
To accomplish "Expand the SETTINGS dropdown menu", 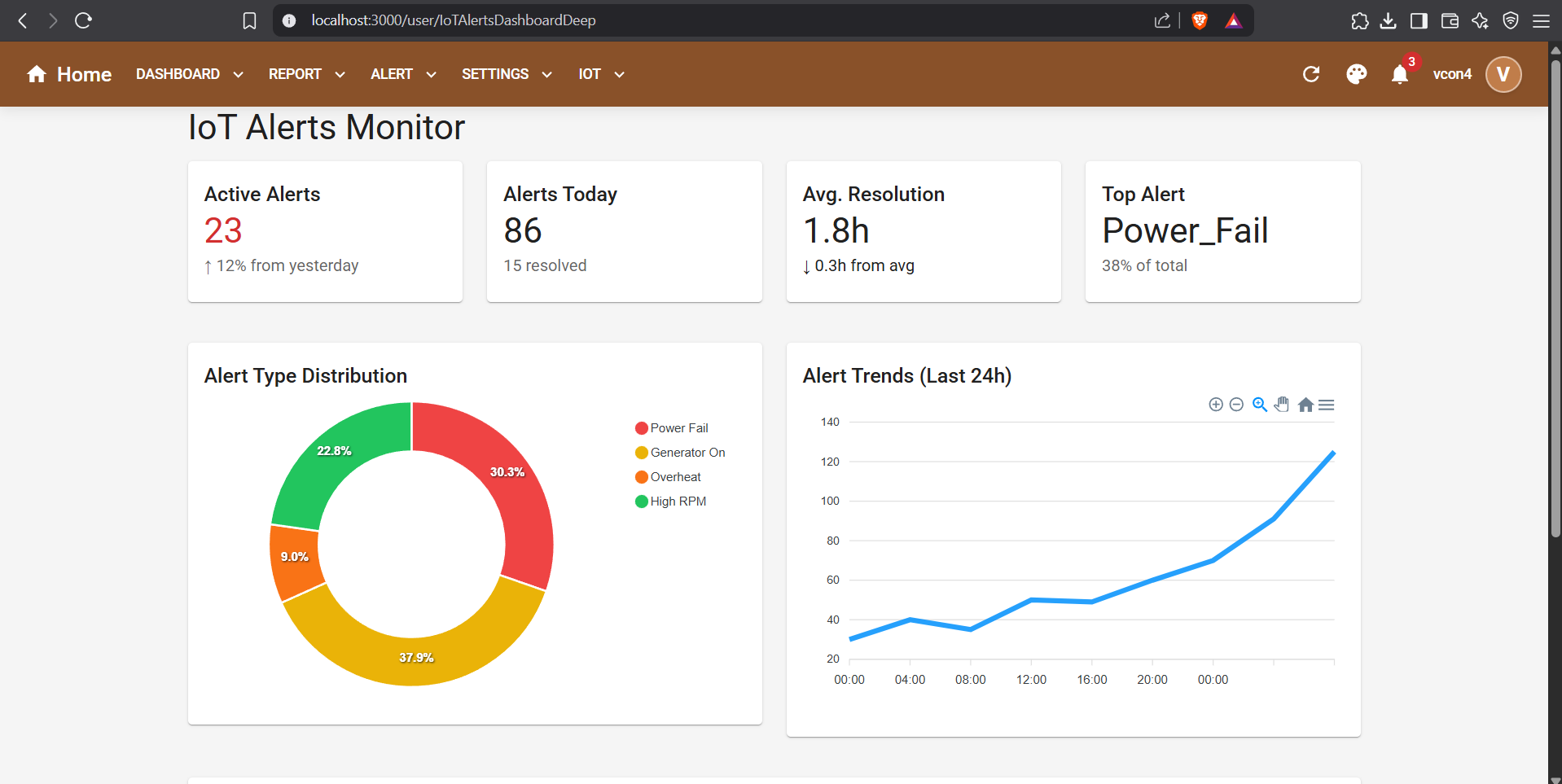I will (507, 74).
